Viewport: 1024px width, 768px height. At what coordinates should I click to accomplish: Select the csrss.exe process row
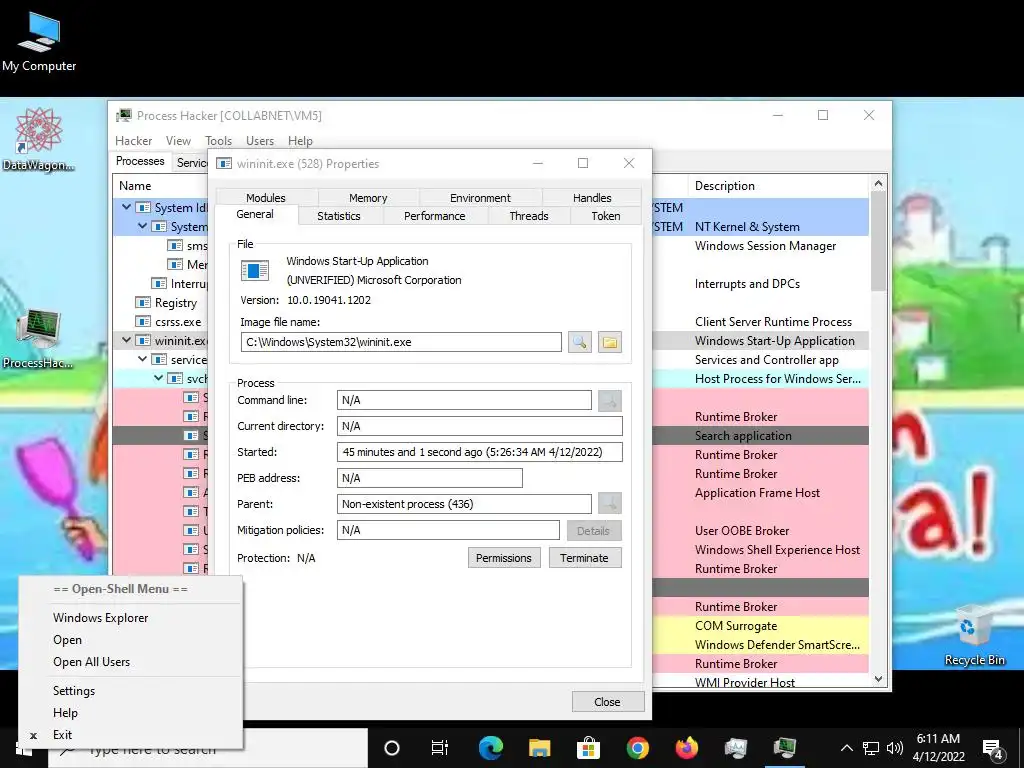(x=178, y=321)
